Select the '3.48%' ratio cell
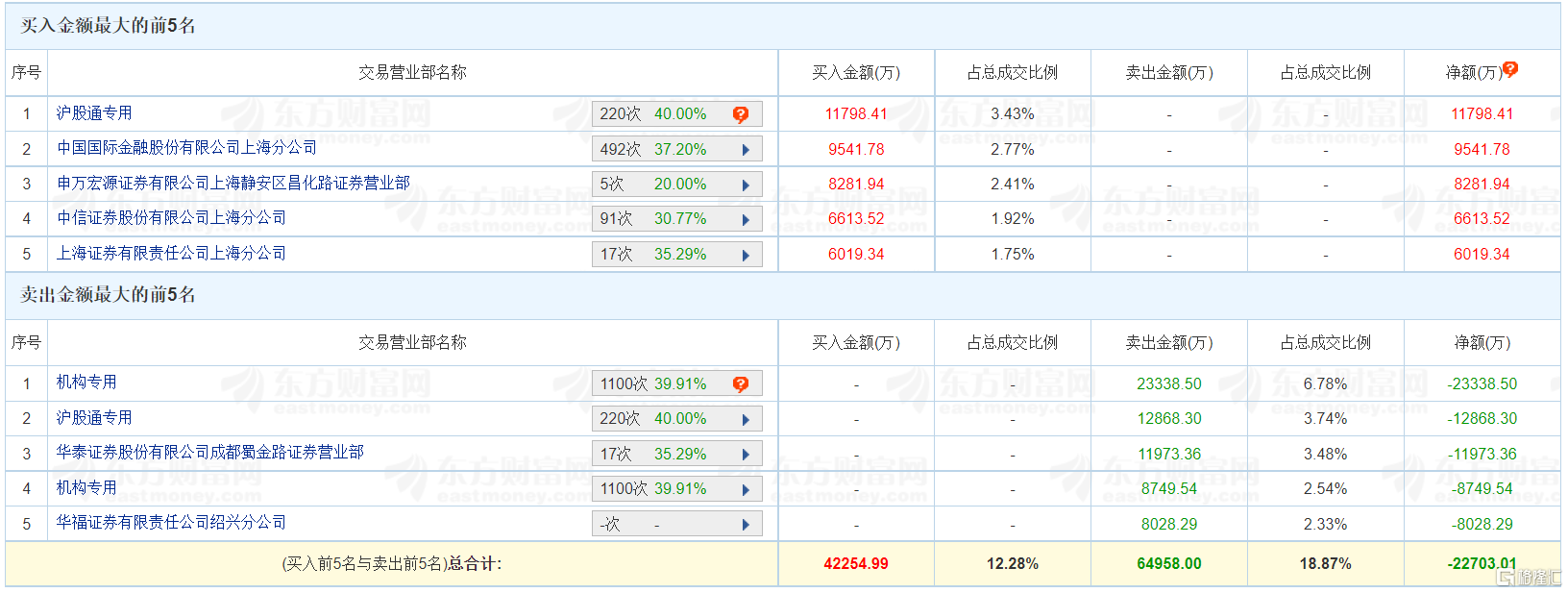The width and height of the screenshot is (1568, 593). point(1326,455)
